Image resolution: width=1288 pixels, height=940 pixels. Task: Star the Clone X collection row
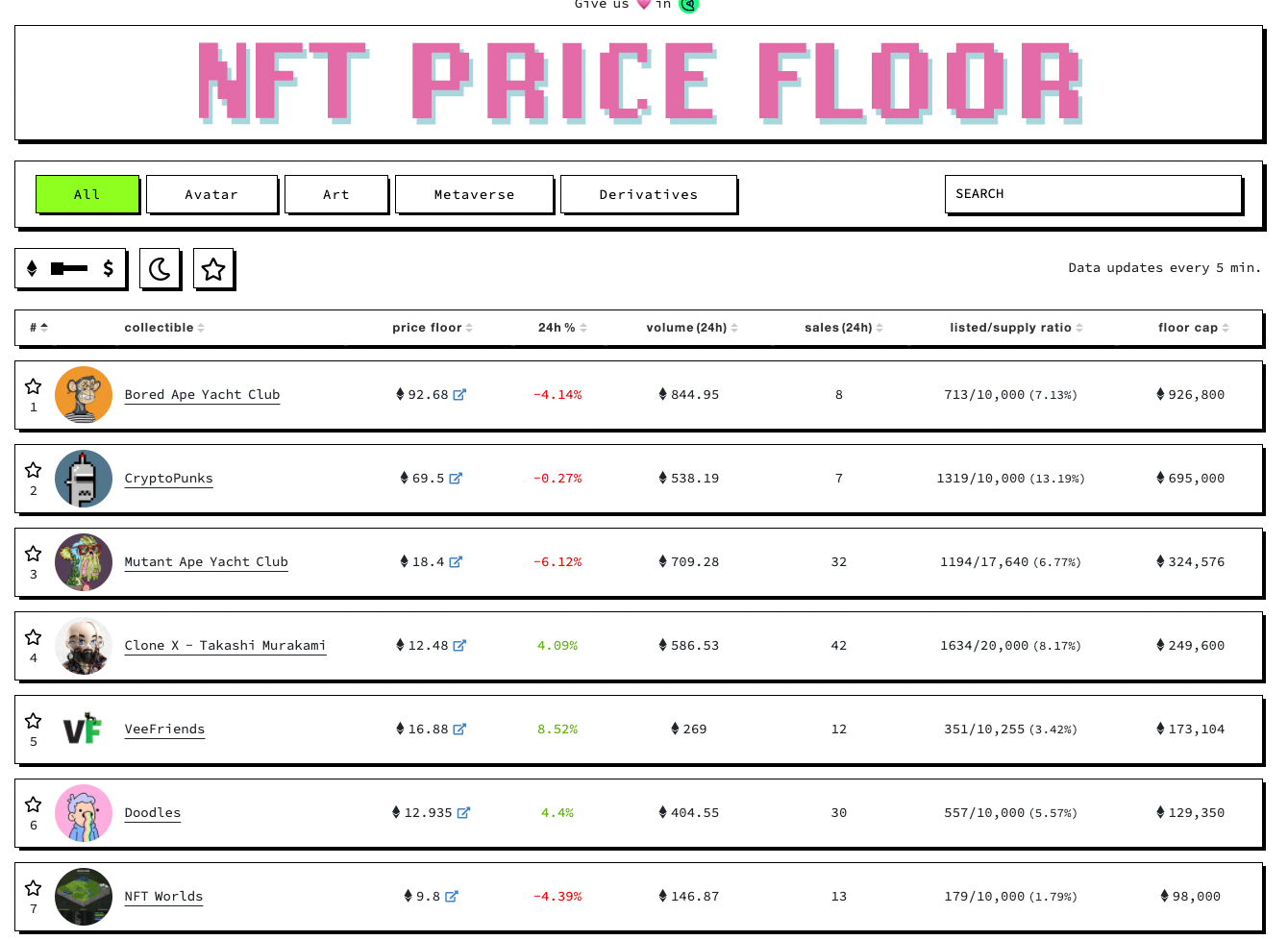[x=34, y=637]
